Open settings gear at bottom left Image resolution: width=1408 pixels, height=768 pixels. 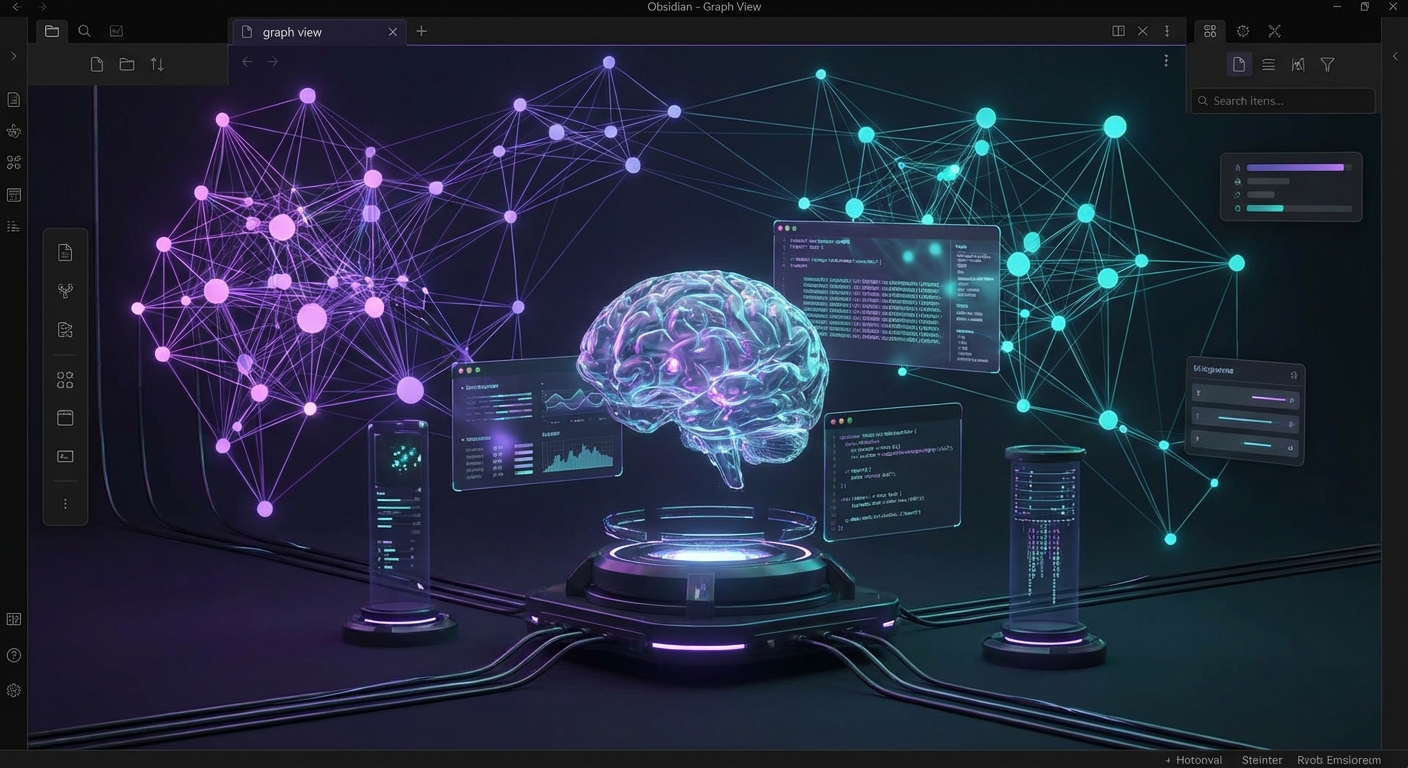pos(14,690)
